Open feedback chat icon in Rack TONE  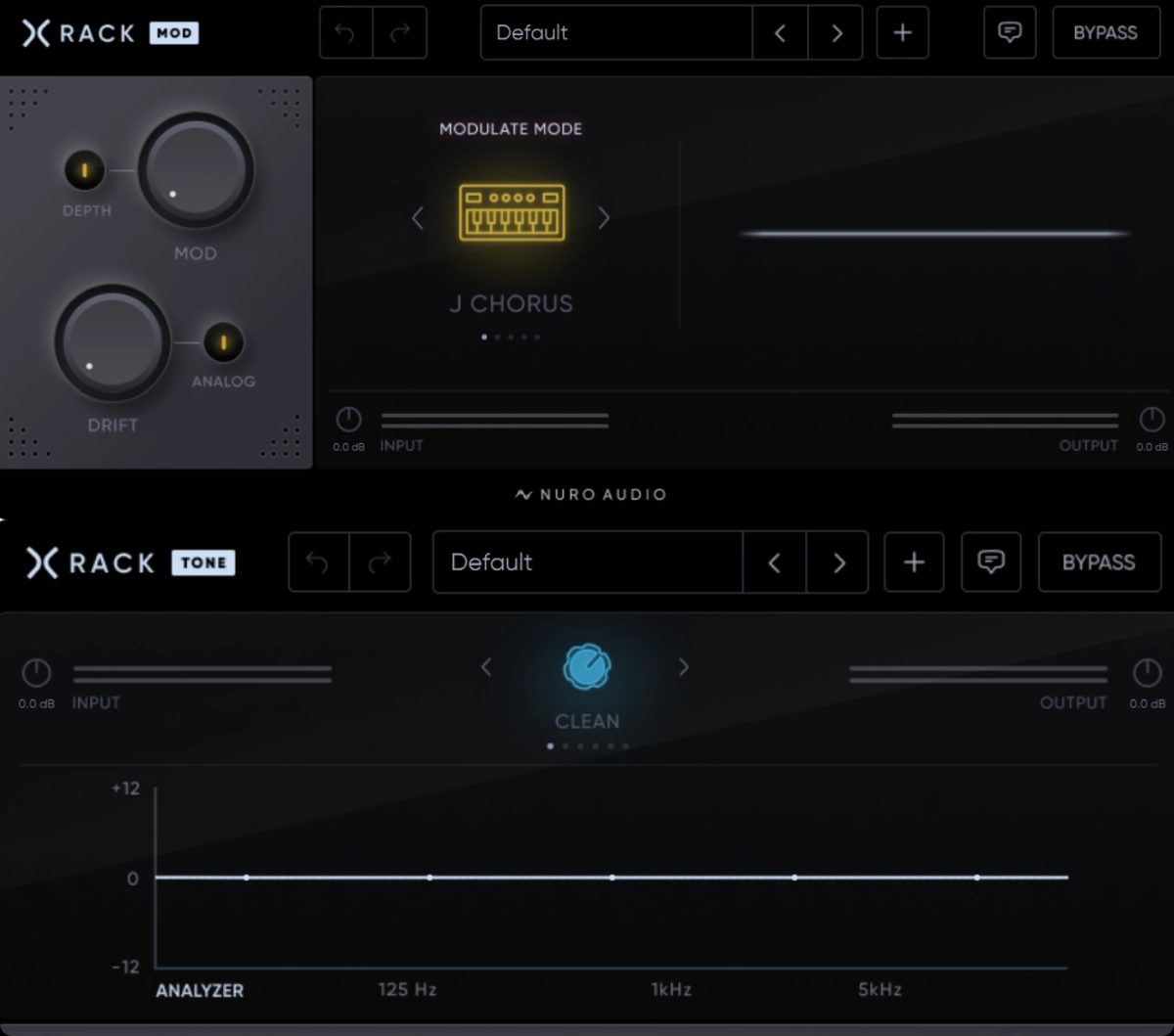(x=991, y=563)
